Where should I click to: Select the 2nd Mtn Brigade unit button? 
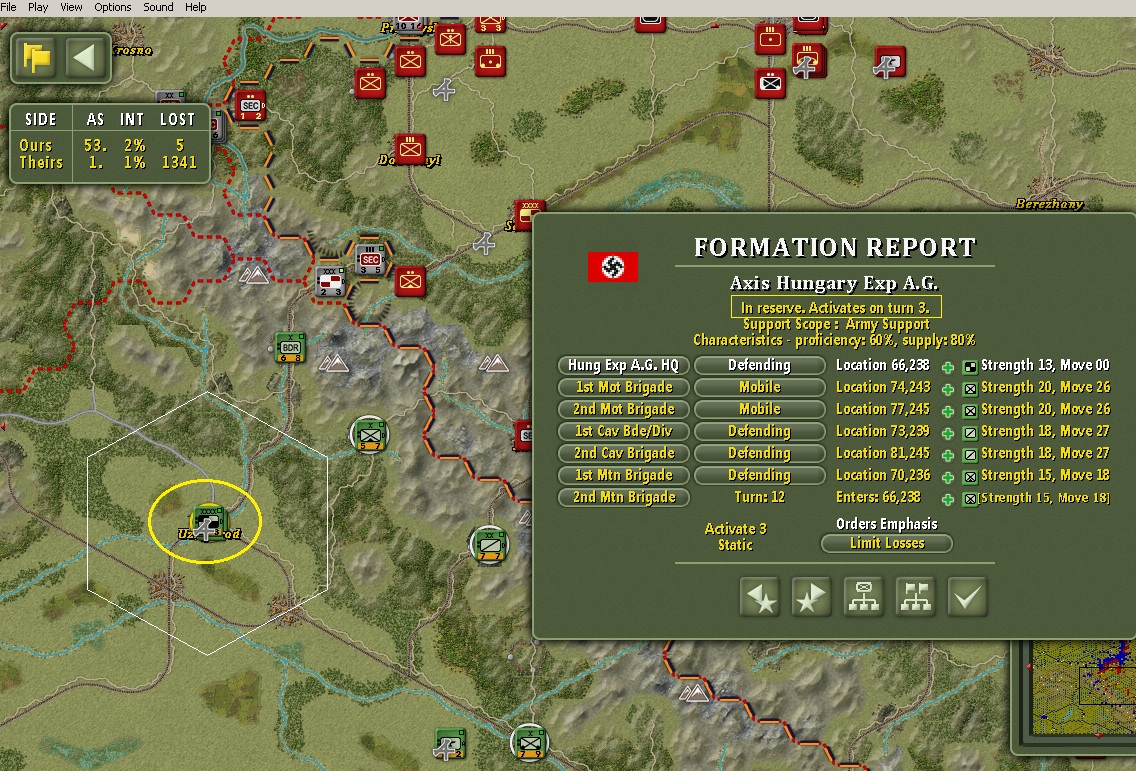[x=623, y=498]
